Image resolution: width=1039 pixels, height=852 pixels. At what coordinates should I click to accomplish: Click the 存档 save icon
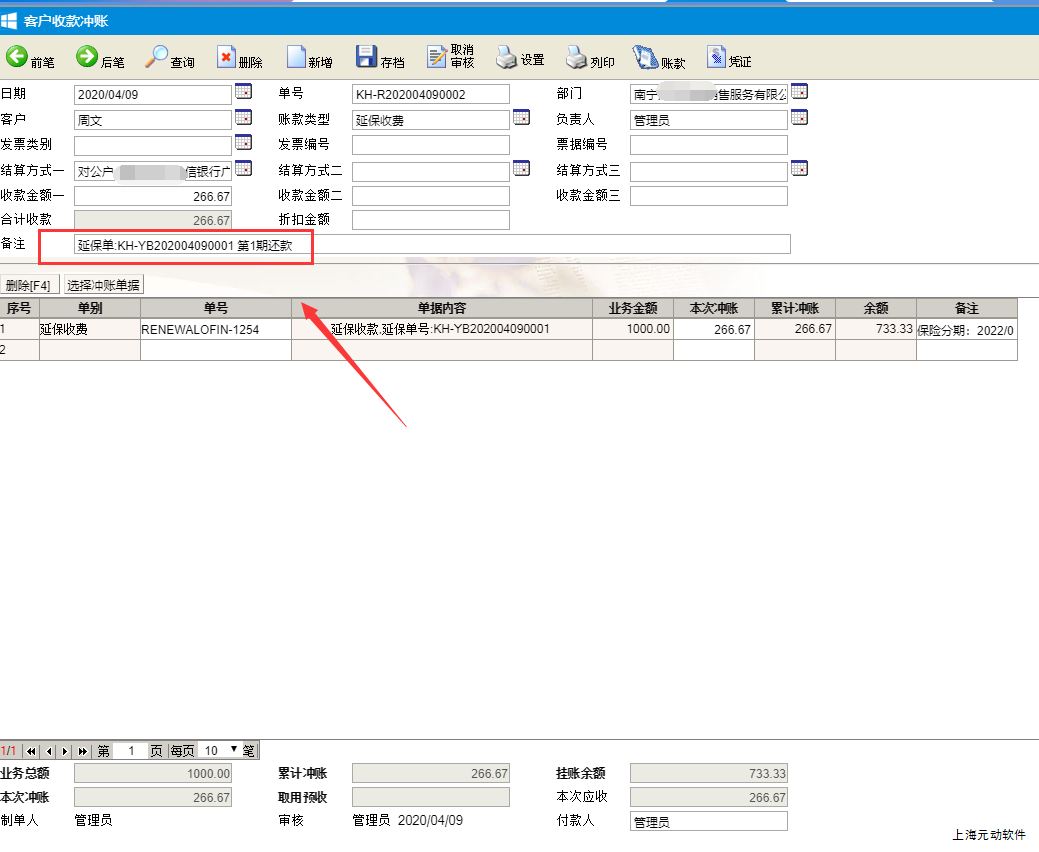coord(380,59)
